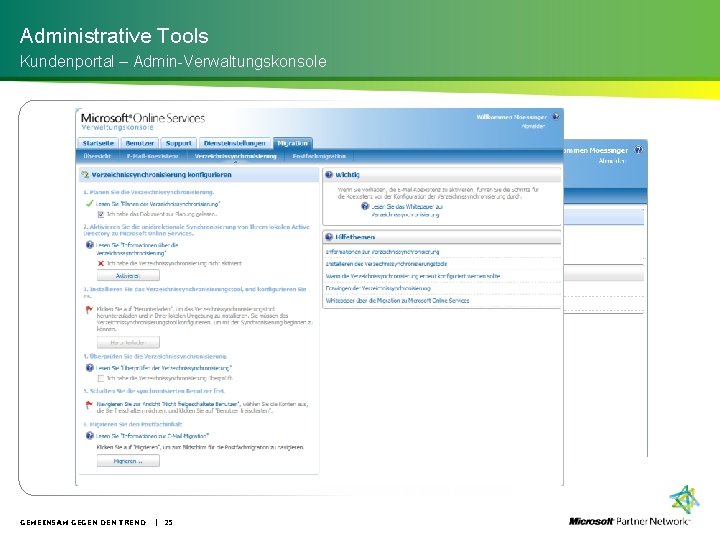
Task: Click 'Willkommen Moessinger' text in front window
Action: (511, 117)
